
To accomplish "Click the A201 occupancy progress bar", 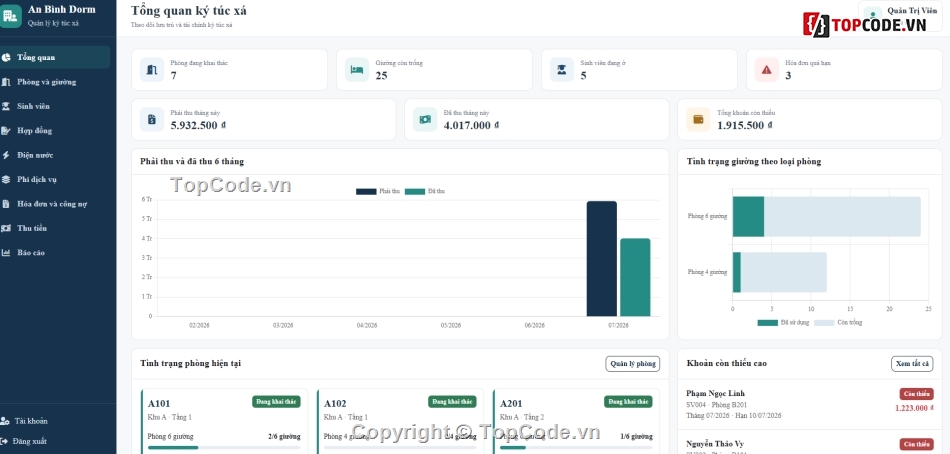I will pos(576,447).
